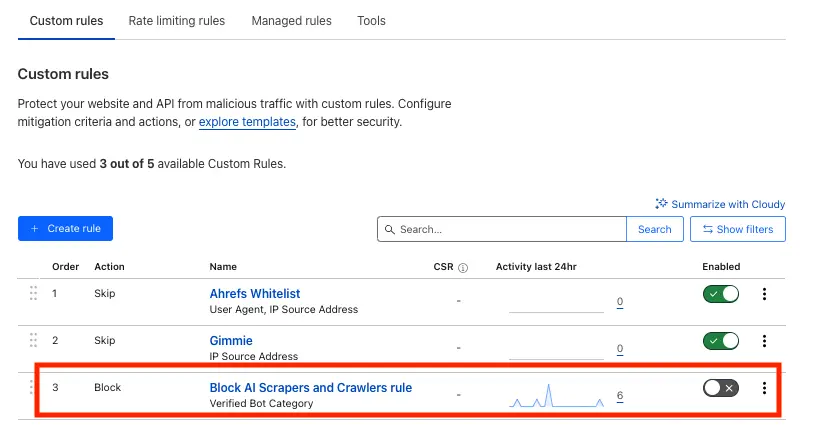Click the Create rule button
This screenshot has height=432, width=814.
[x=65, y=228]
